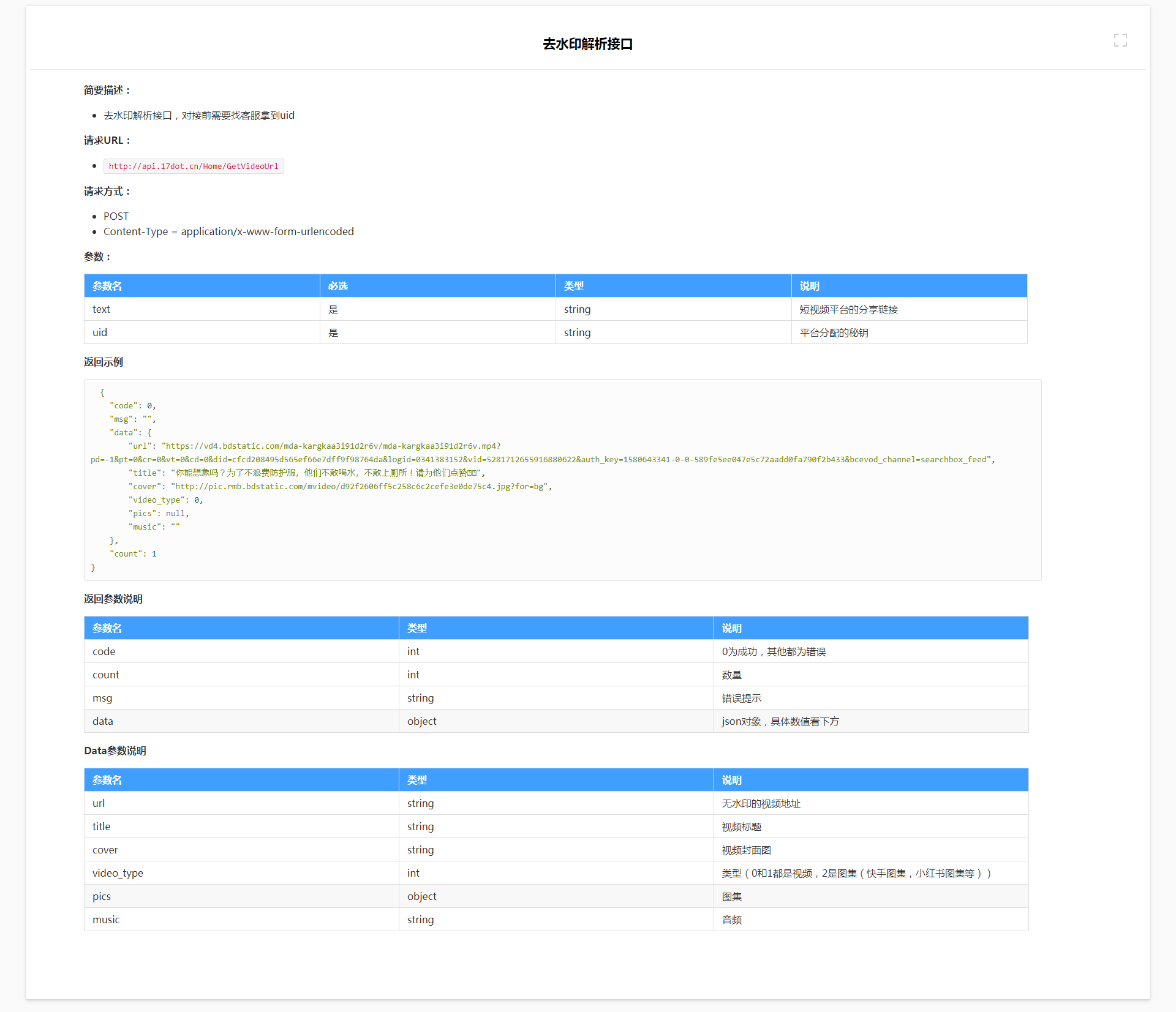Click the music row name cell
Screen dimensions: 1176x1012
pos(241,920)
